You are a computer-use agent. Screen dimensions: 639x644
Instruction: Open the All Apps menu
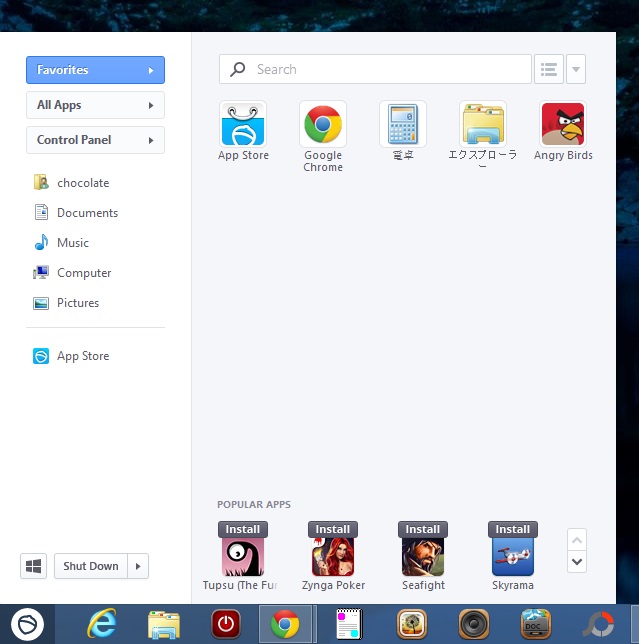pyautogui.click(x=95, y=105)
